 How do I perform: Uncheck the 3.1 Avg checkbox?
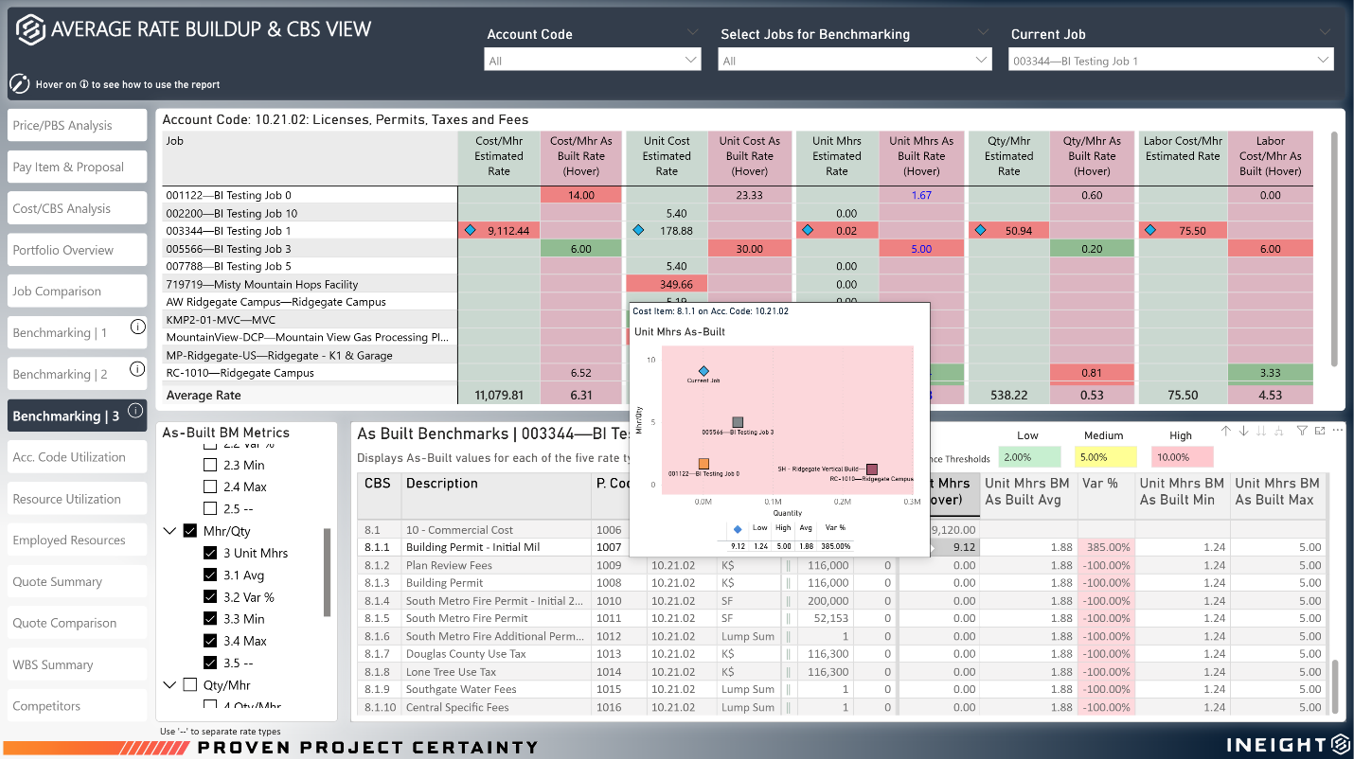210,575
